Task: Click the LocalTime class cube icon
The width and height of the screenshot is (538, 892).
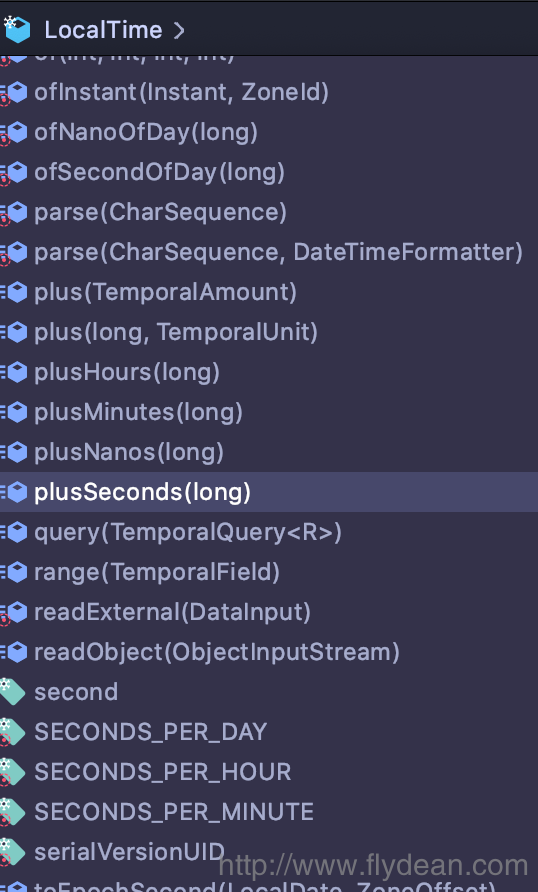Action: pos(16,29)
